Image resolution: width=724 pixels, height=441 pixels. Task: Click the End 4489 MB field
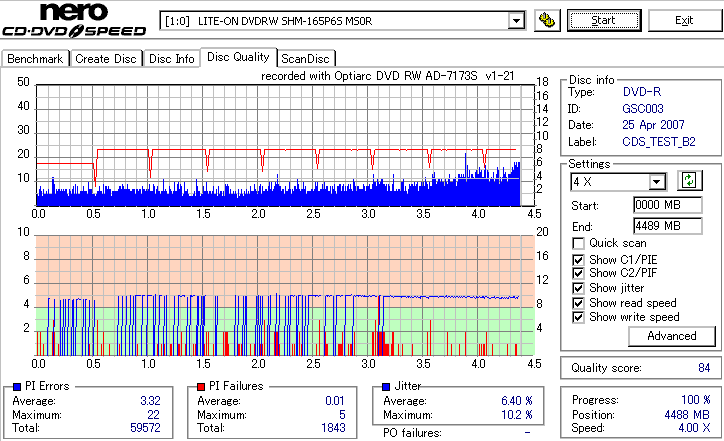tap(668, 226)
